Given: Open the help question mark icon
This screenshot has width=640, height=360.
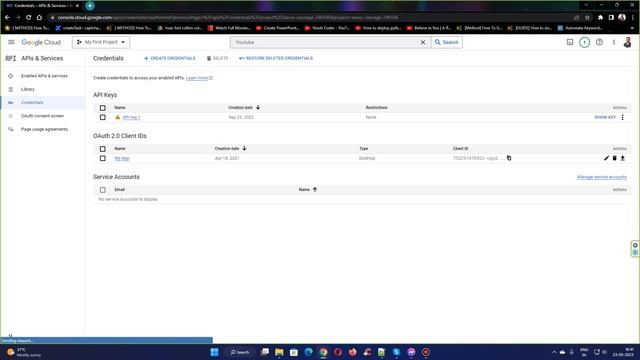Looking at the screenshot, I should (599, 42).
